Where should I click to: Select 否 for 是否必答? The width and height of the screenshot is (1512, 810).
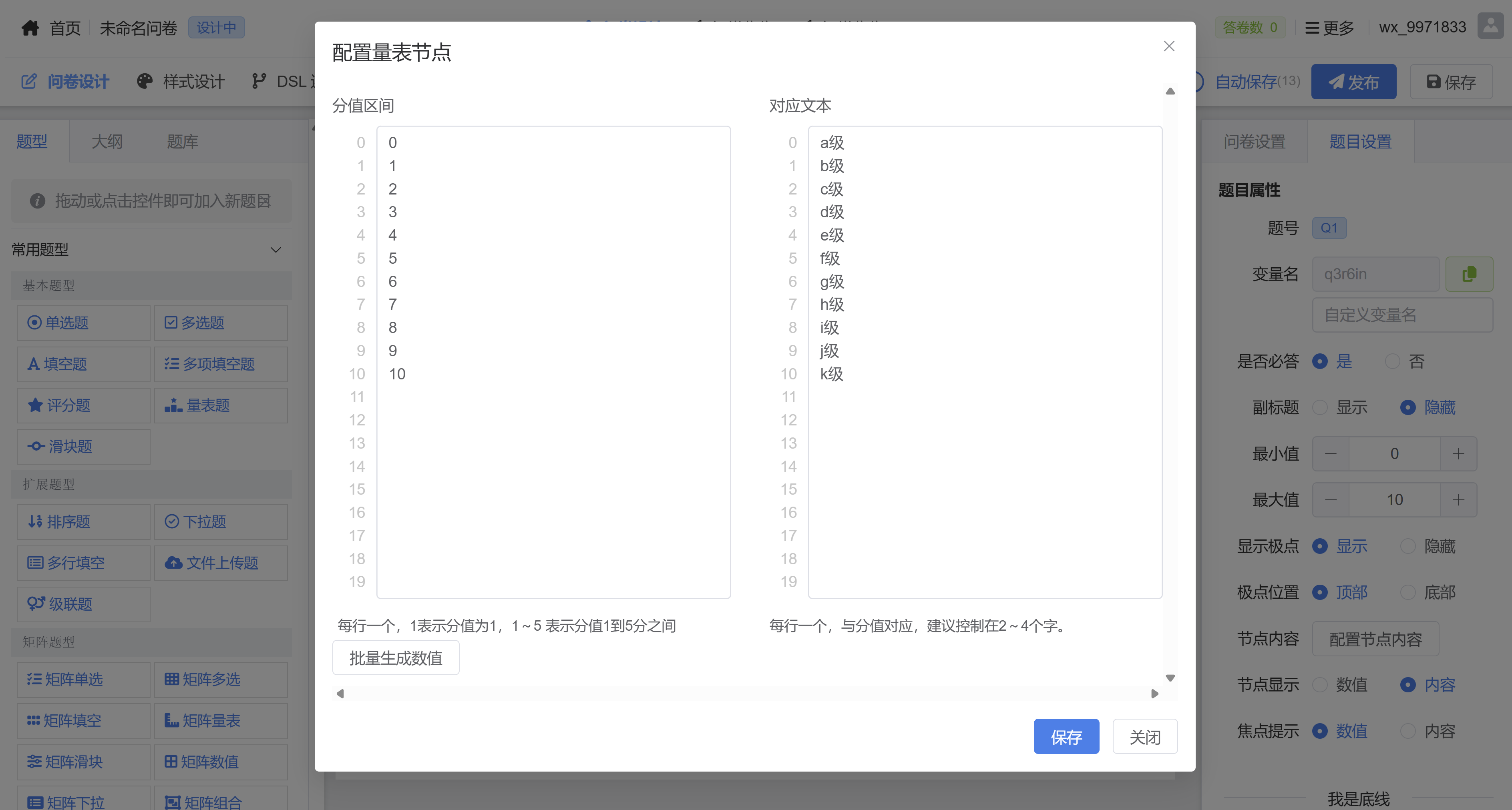1392,361
